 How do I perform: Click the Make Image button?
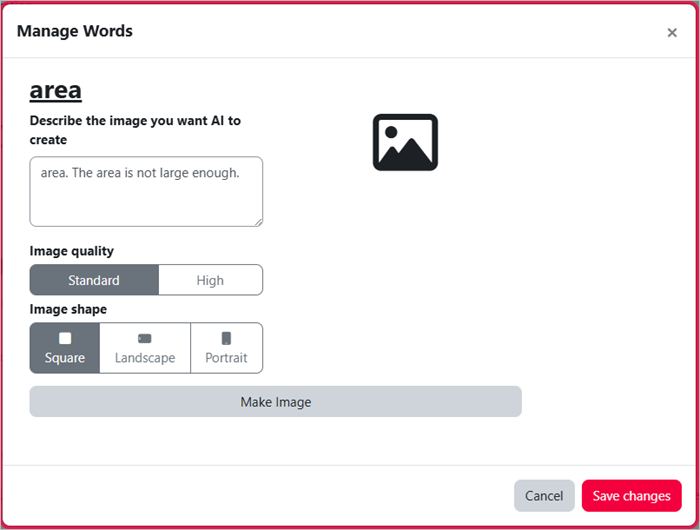[275, 401]
